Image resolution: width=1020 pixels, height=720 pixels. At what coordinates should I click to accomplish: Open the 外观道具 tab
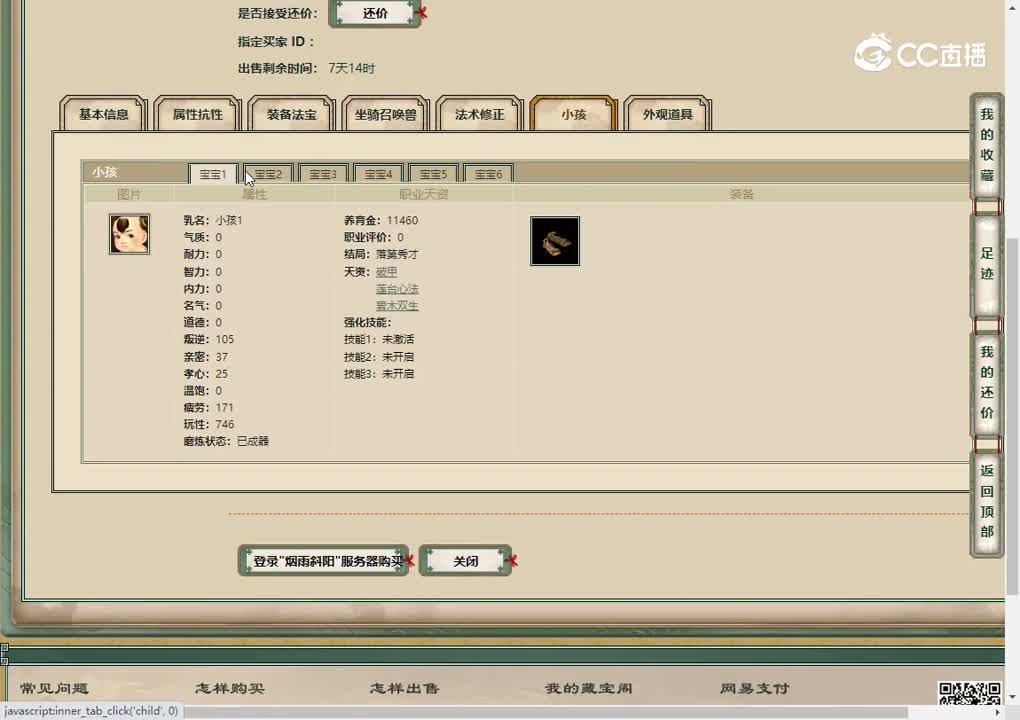(x=667, y=114)
